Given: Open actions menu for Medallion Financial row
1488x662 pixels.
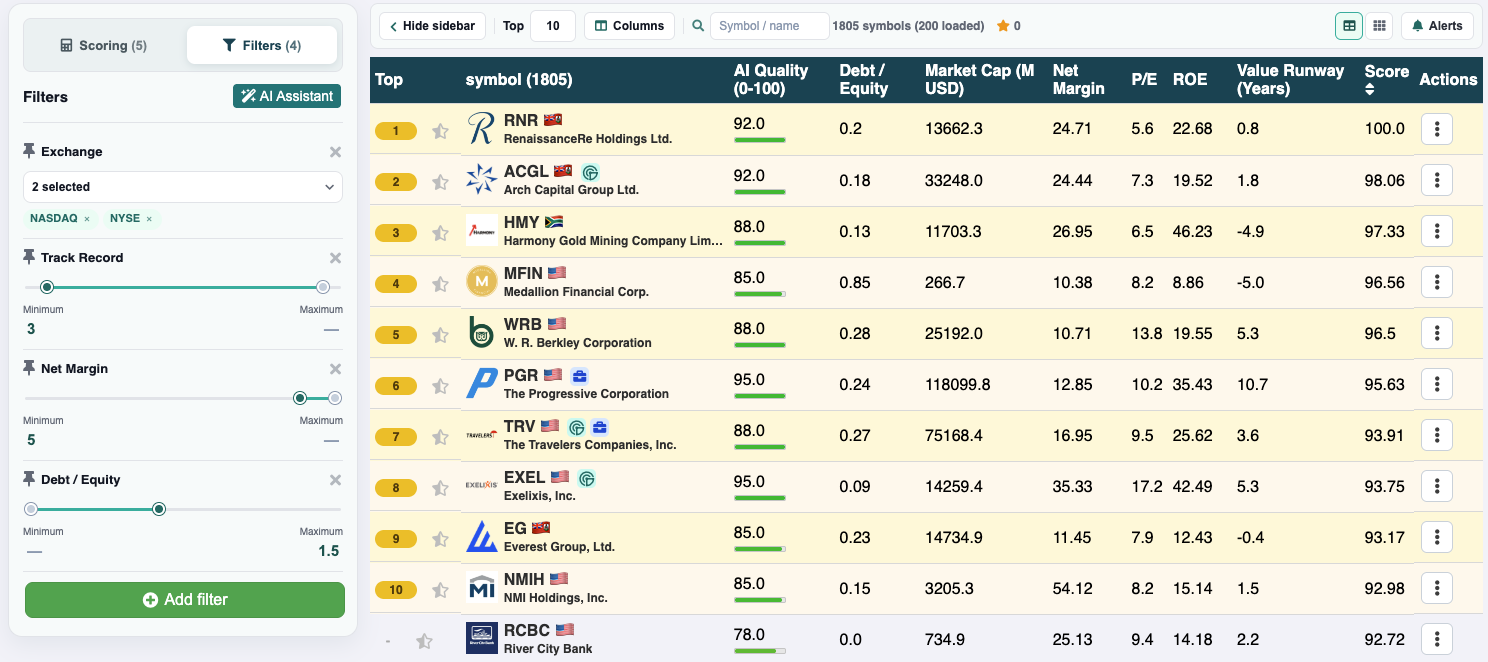Looking at the screenshot, I should click(x=1436, y=282).
